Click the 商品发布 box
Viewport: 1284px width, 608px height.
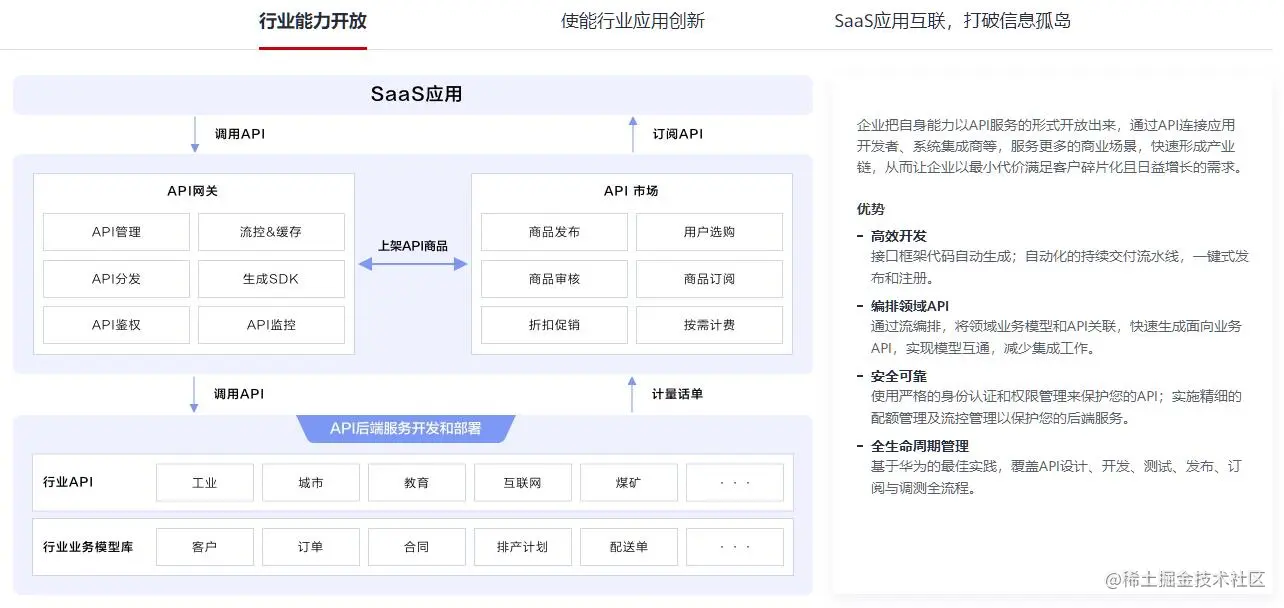point(554,232)
